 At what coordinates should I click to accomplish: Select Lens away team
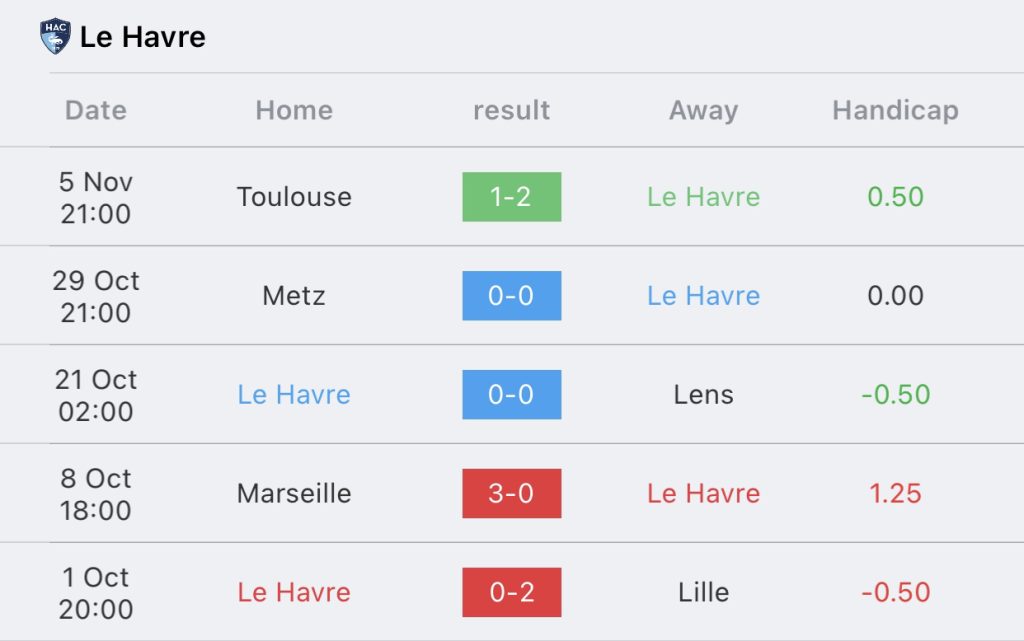pyautogui.click(x=703, y=394)
